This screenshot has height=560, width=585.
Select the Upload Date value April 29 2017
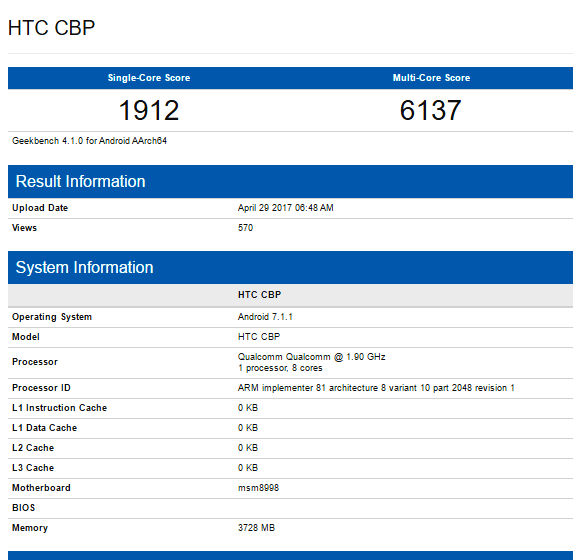[x=285, y=208]
